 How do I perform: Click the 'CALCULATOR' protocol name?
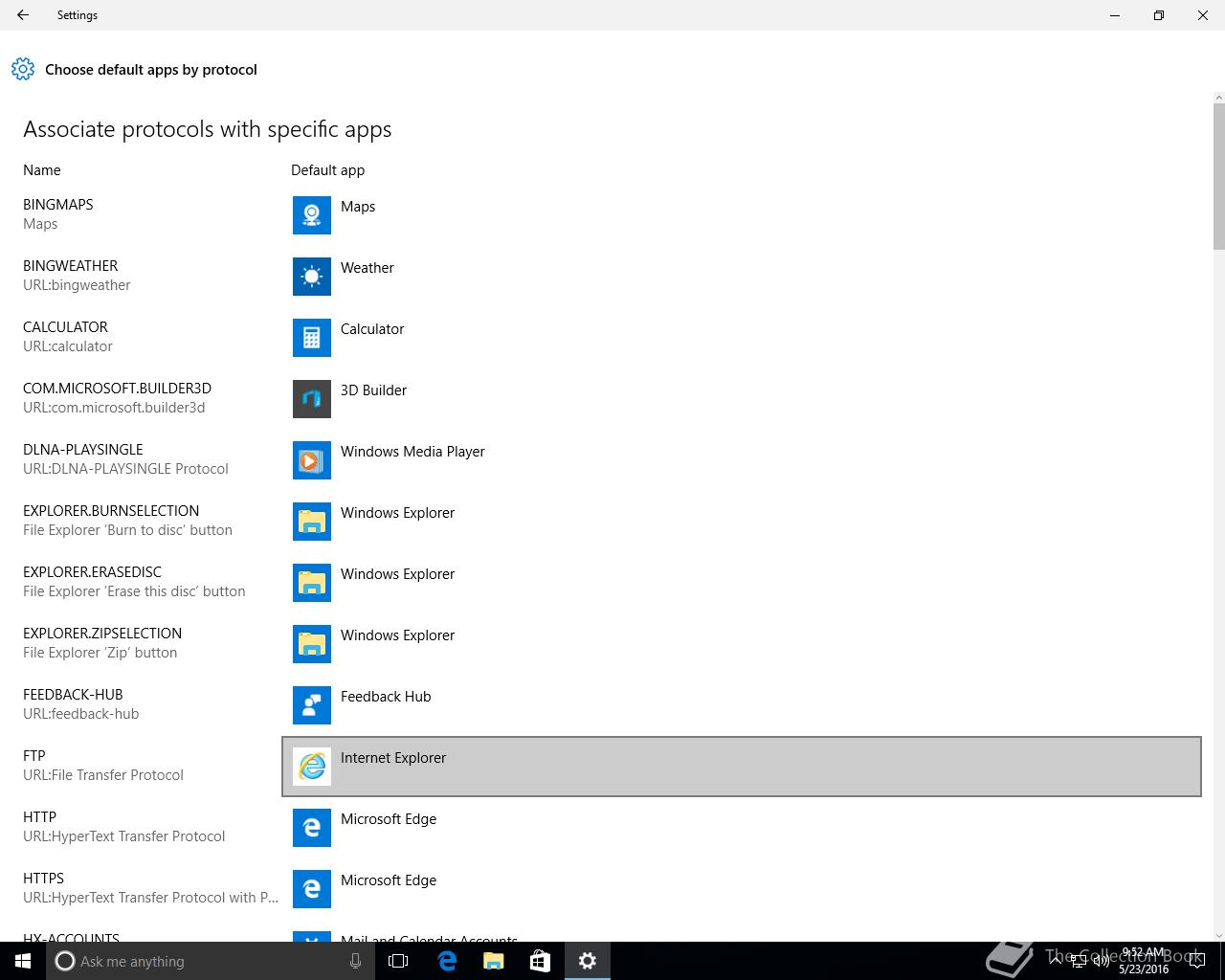66,327
